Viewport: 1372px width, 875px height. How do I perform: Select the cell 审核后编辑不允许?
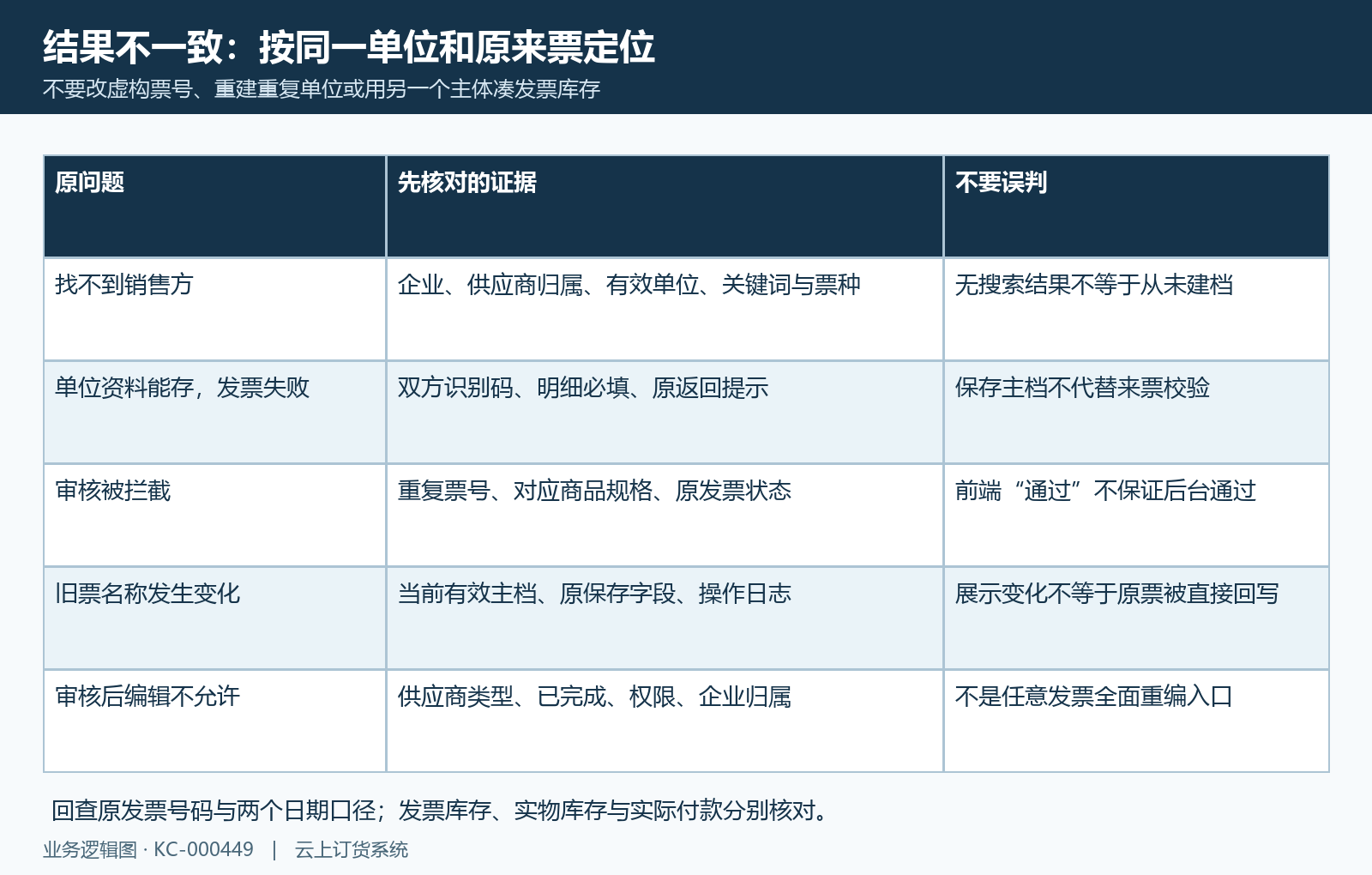[x=215, y=721]
